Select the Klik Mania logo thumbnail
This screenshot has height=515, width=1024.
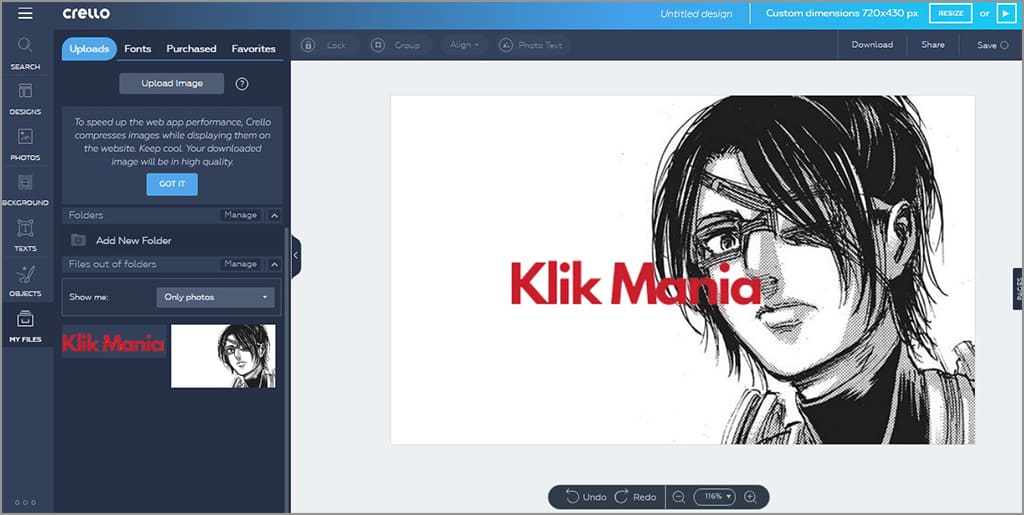click(x=114, y=342)
